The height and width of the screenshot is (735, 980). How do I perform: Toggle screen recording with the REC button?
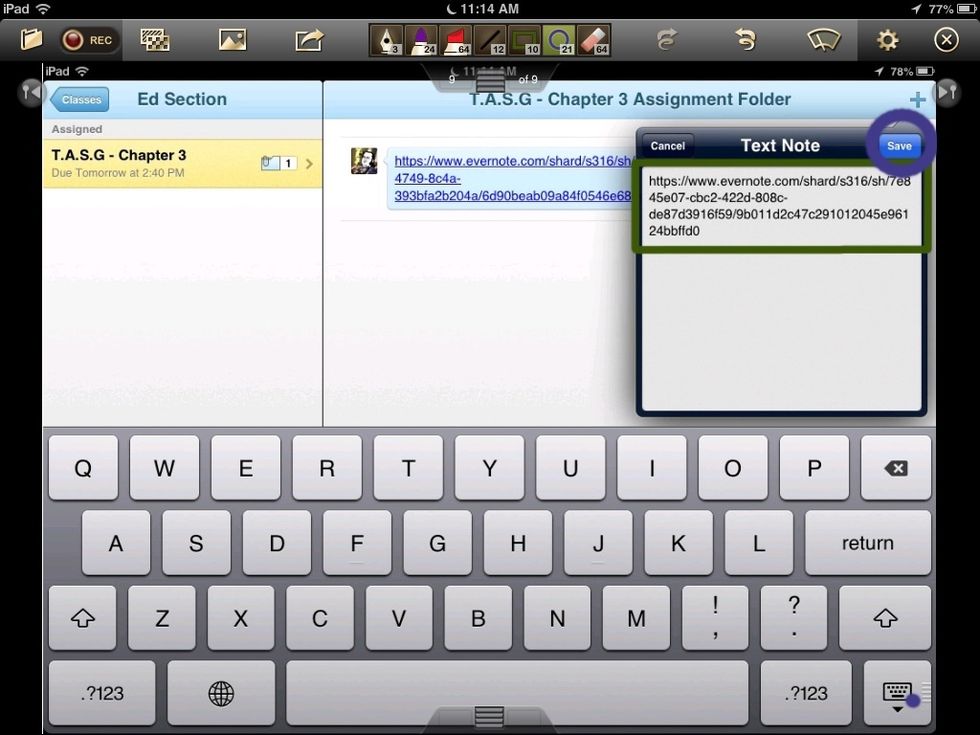click(x=88, y=40)
